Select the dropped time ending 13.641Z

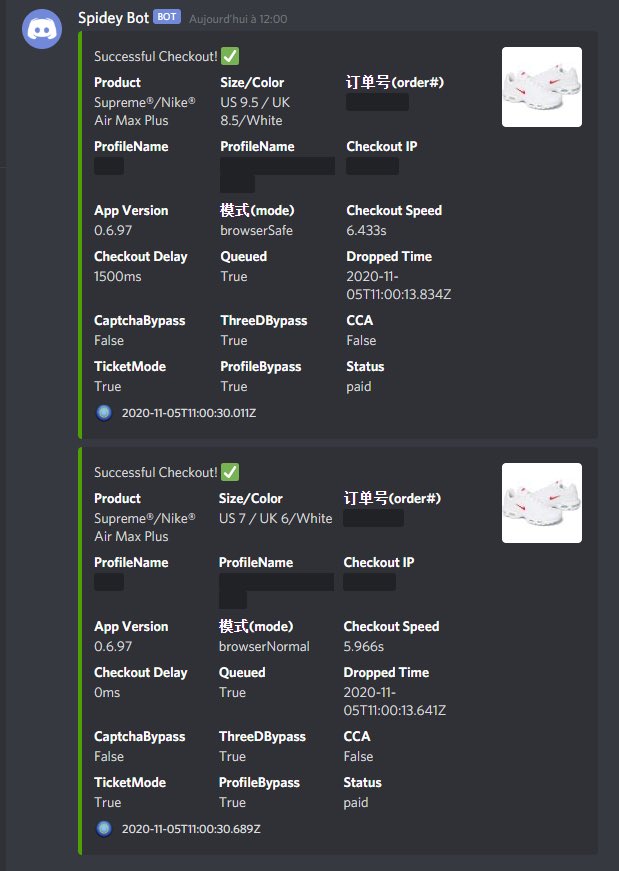tap(395, 701)
